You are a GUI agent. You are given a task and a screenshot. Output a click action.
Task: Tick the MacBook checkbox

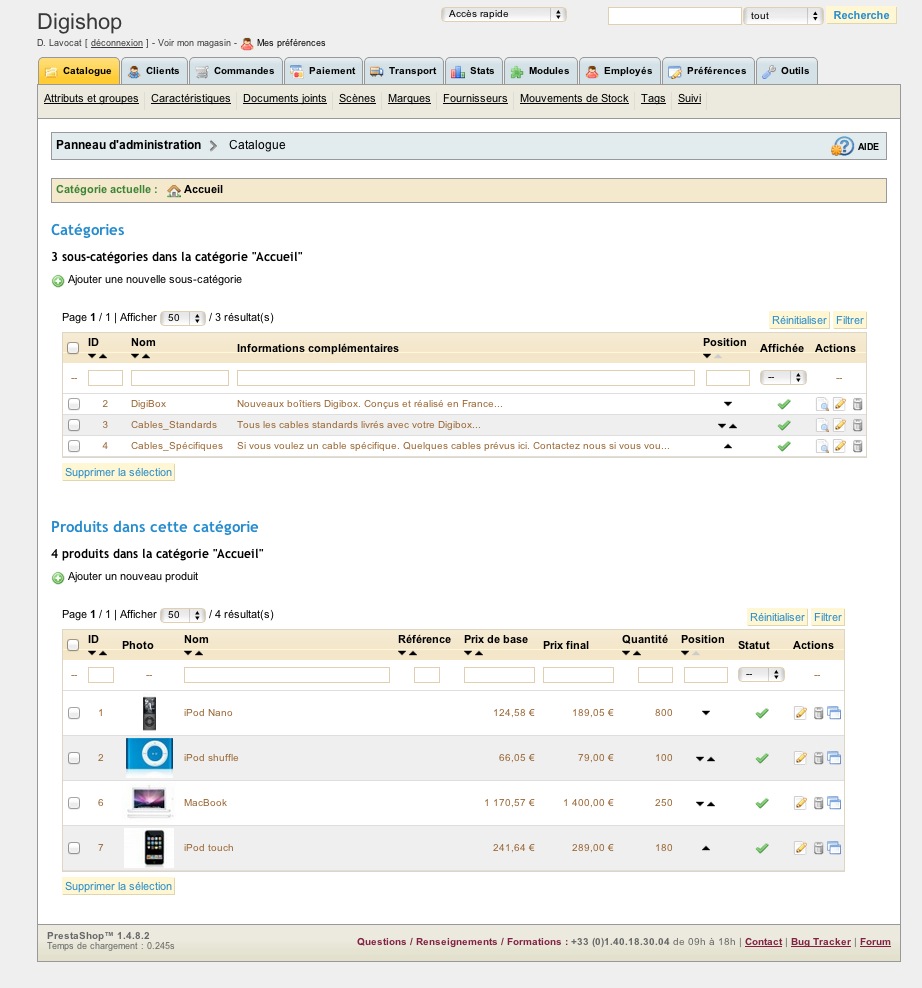point(74,803)
